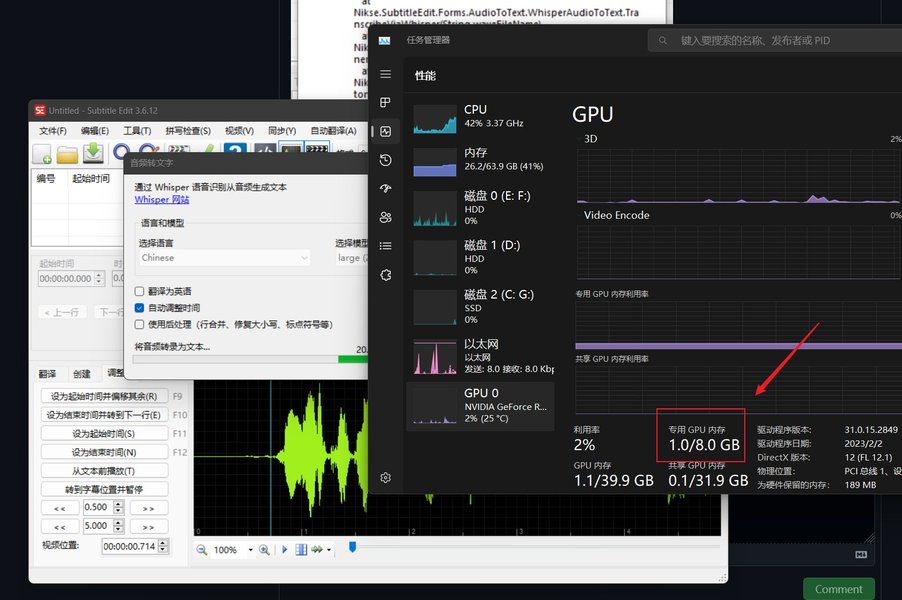Click the Subtitle Edit SE logo icon
Image resolution: width=902 pixels, height=600 pixels.
[x=40, y=110]
